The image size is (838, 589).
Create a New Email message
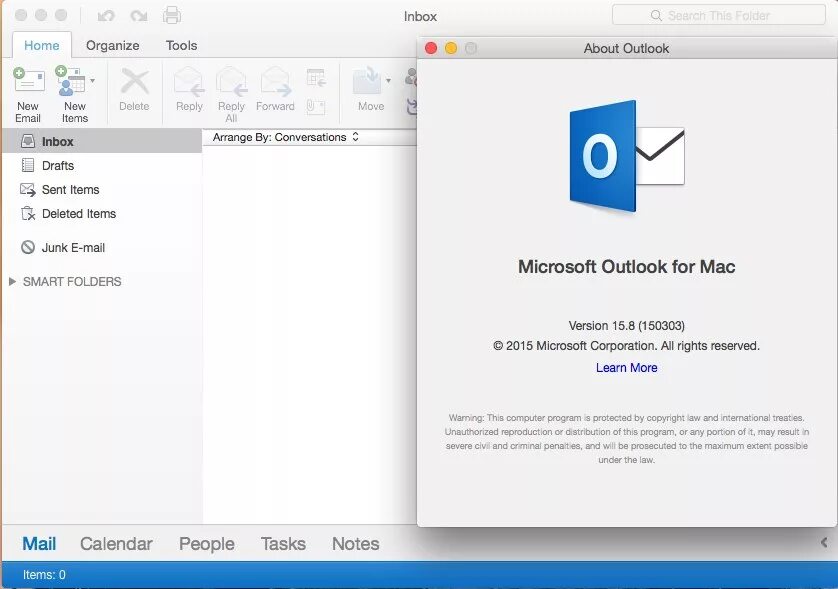[28, 95]
